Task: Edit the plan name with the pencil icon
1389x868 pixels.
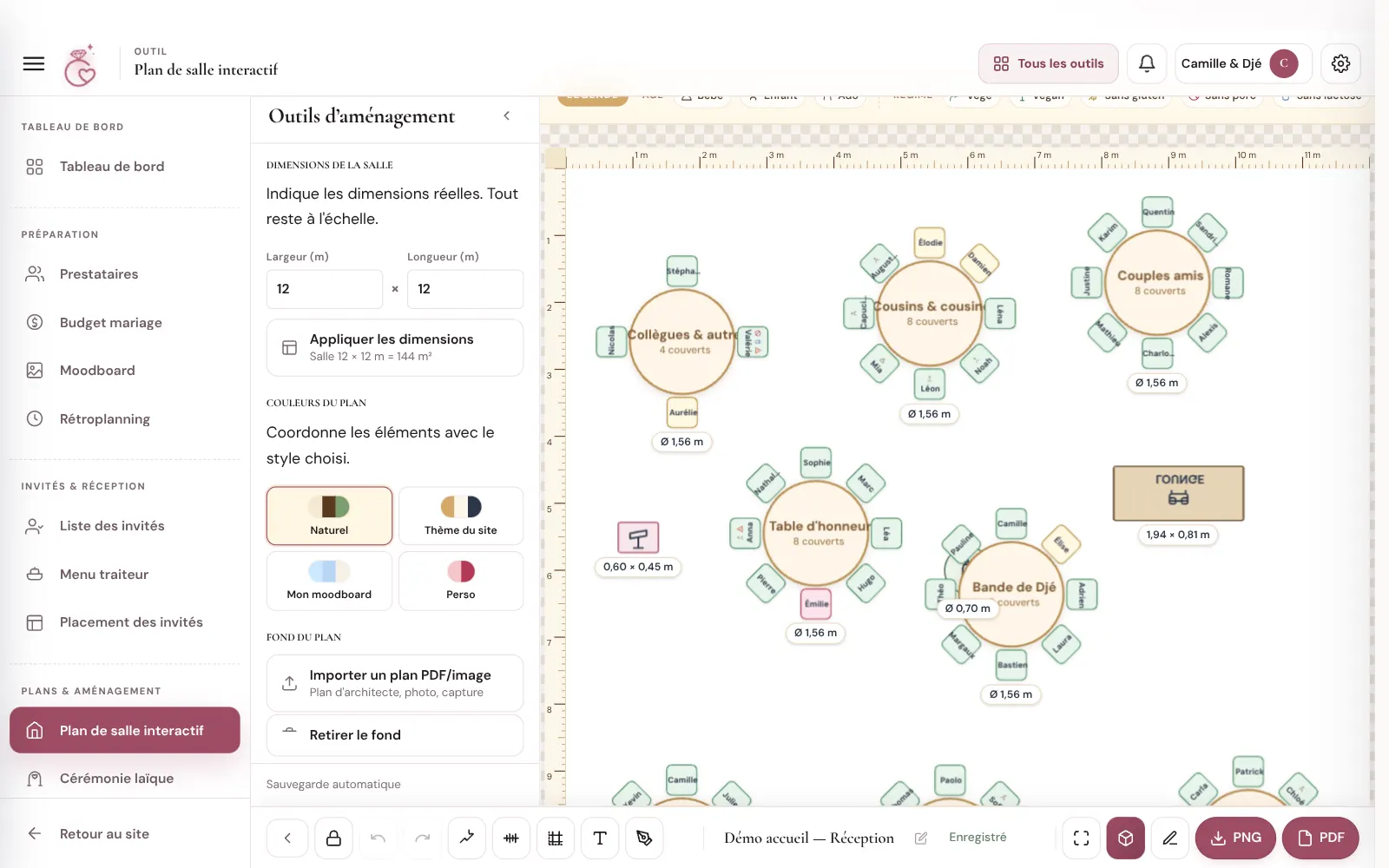Action: (x=921, y=838)
